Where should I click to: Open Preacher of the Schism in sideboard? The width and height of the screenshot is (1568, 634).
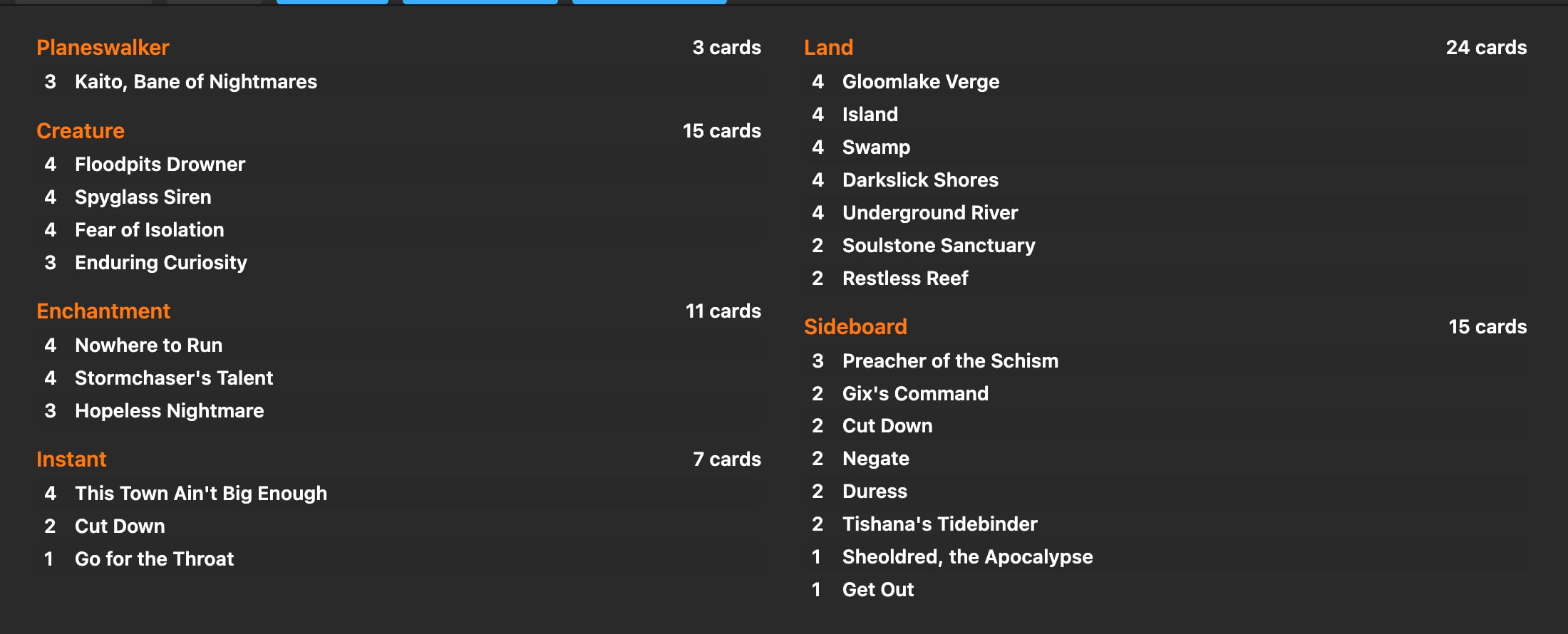pos(949,361)
